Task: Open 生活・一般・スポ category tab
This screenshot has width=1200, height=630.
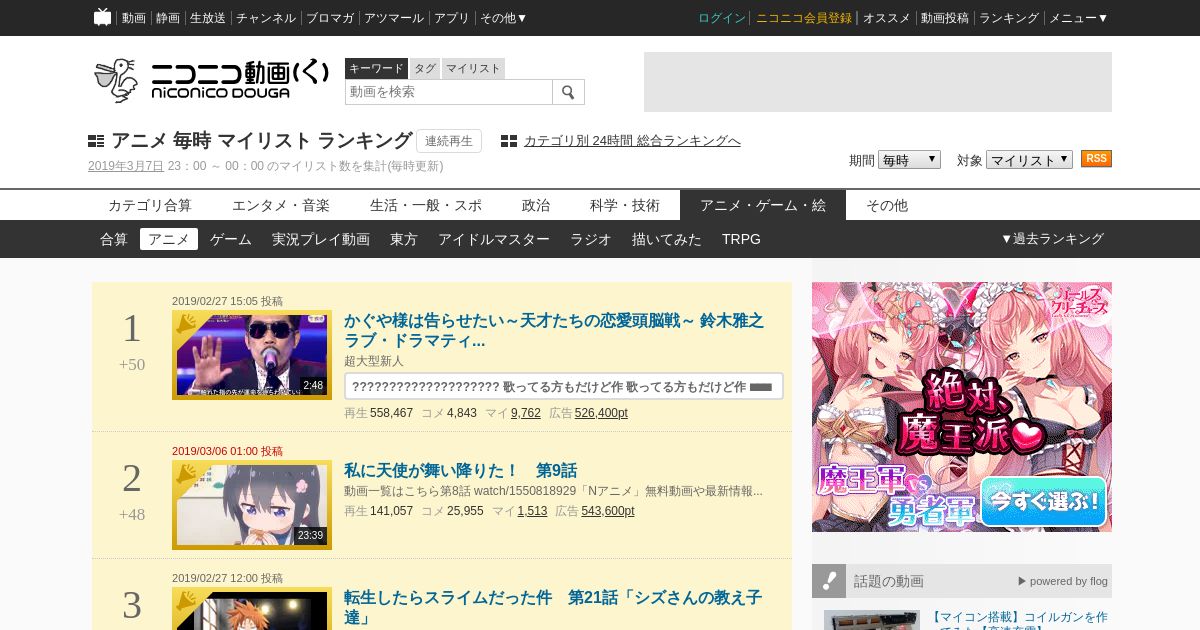Action: point(426,205)
